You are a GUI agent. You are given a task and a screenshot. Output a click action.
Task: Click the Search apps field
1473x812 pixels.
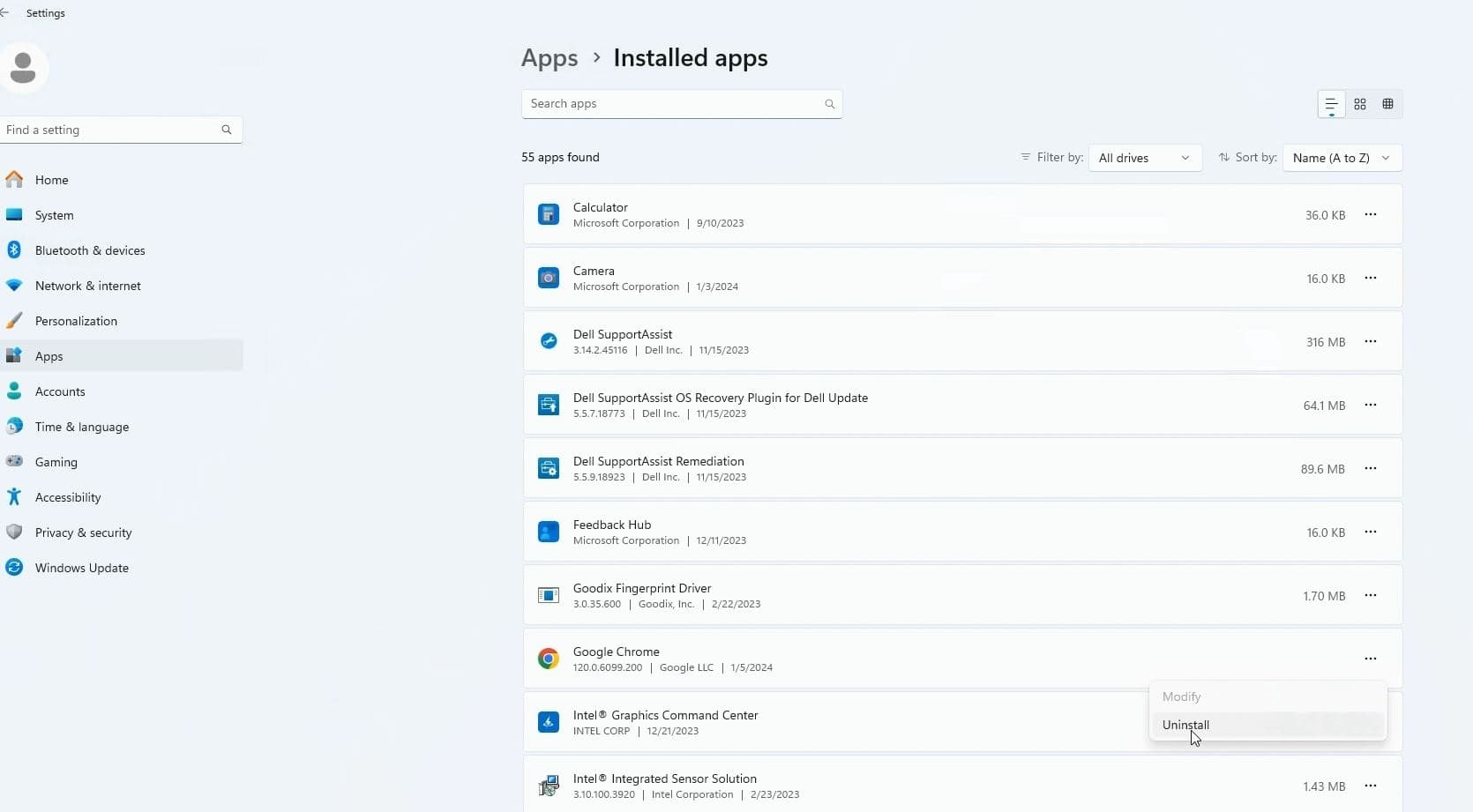pos(682,104)
